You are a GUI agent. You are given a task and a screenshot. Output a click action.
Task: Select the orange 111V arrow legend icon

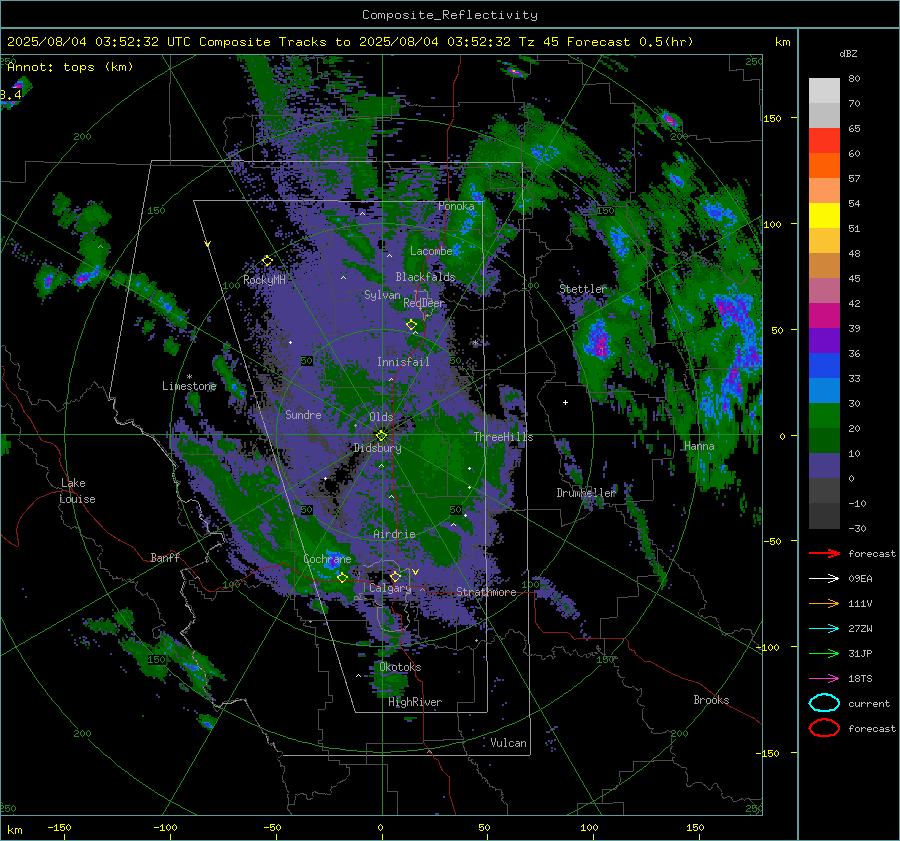click(x=824, y=603)
